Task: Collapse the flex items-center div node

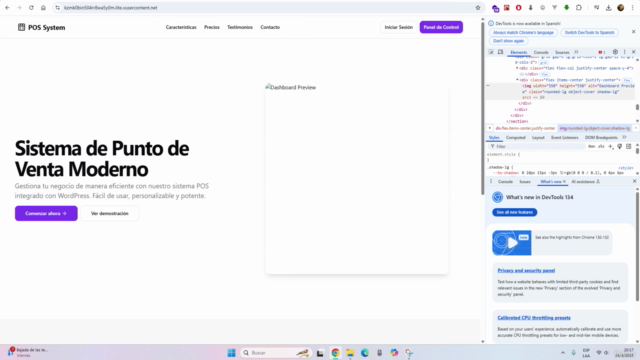Action: (517, 80)
